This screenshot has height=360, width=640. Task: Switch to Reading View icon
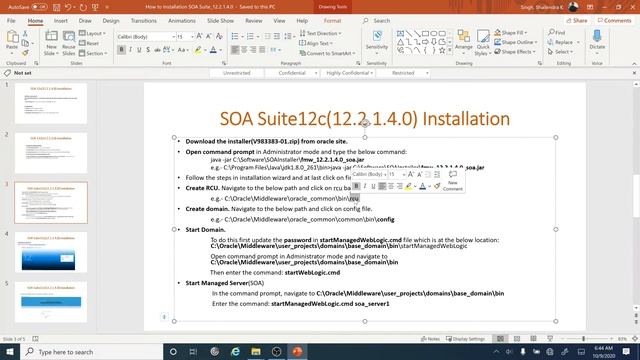click(533, 339)
